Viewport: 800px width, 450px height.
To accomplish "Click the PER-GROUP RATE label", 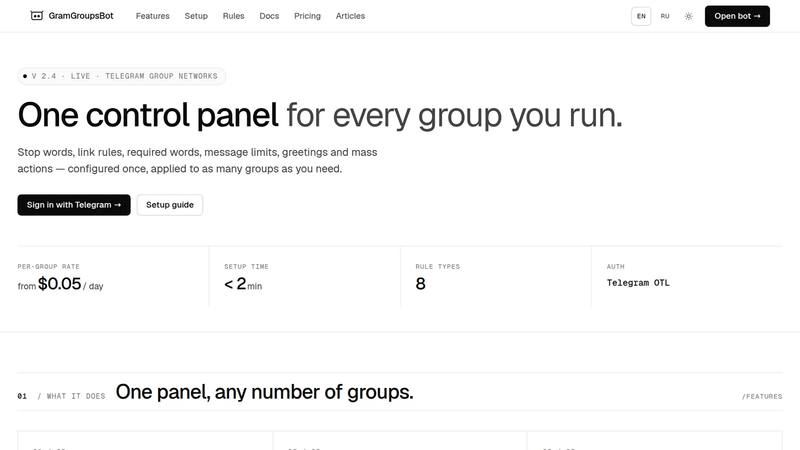I will pyautogui.click(x=48, y=266).
